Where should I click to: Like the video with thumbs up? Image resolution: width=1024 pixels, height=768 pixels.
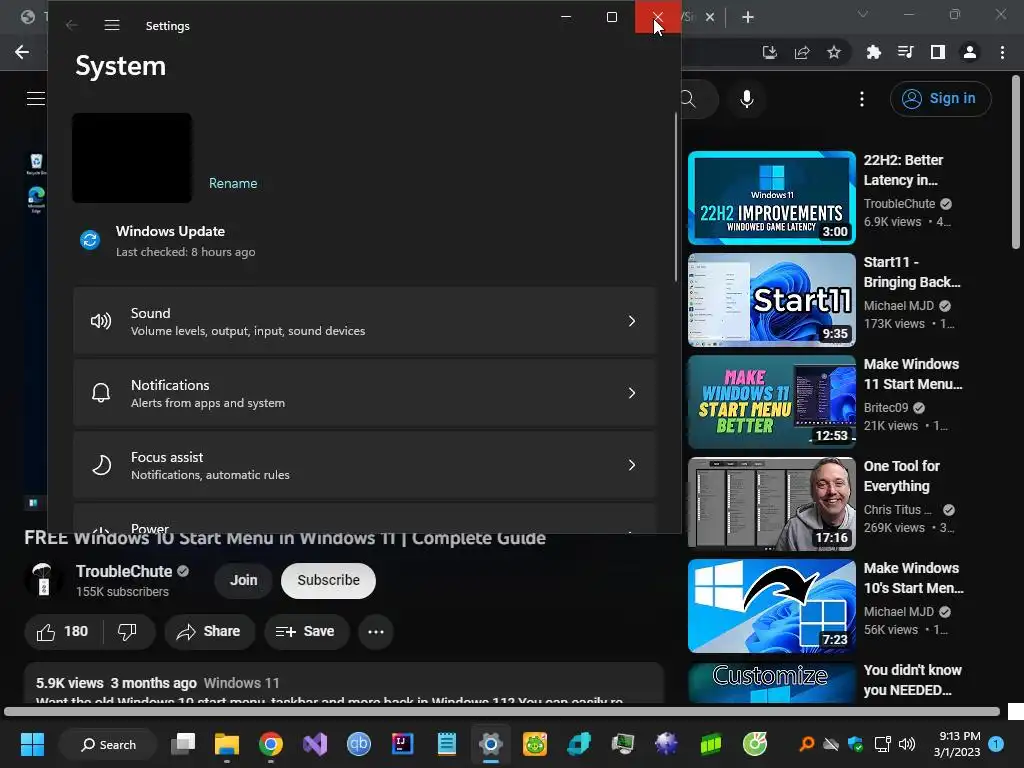coord(63,632)
